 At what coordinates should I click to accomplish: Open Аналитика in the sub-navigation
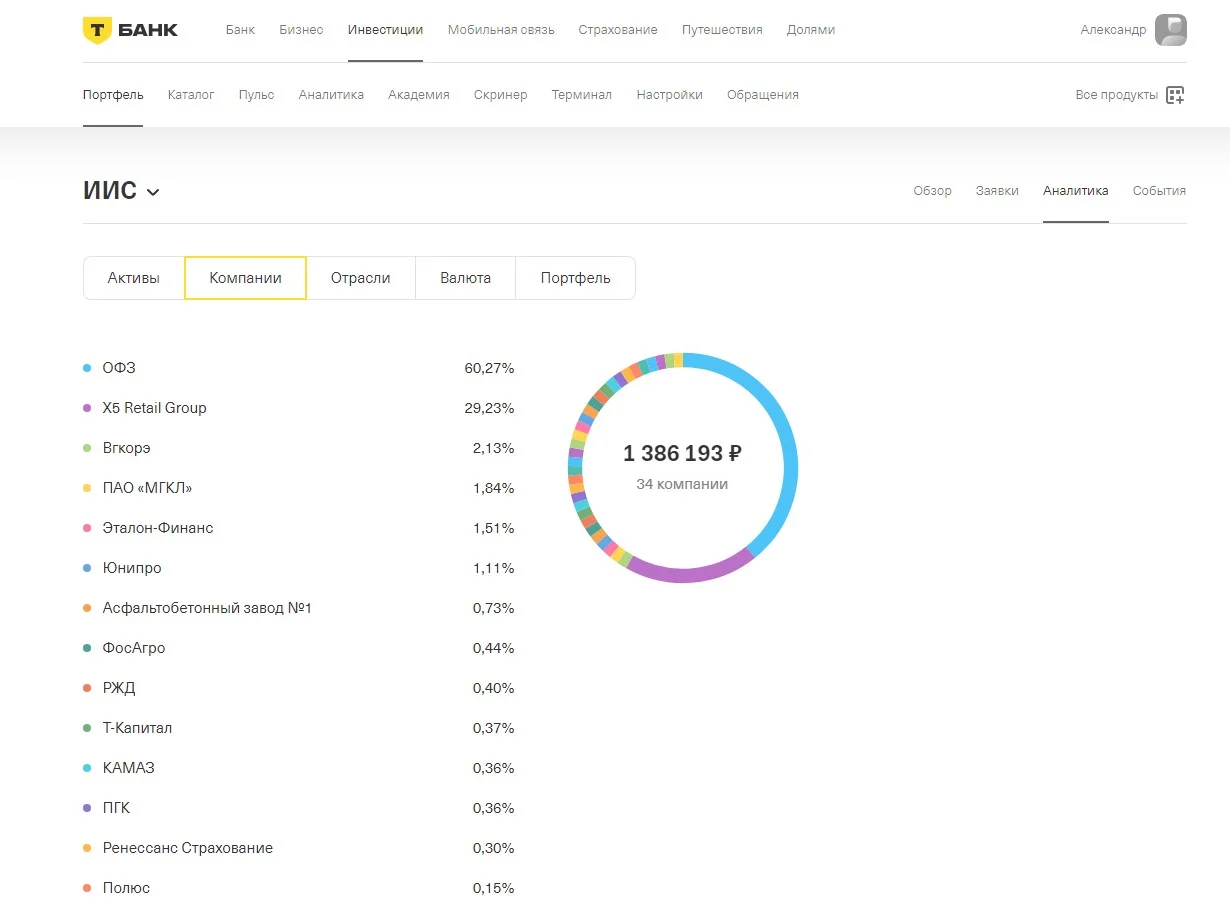point(331,95)
